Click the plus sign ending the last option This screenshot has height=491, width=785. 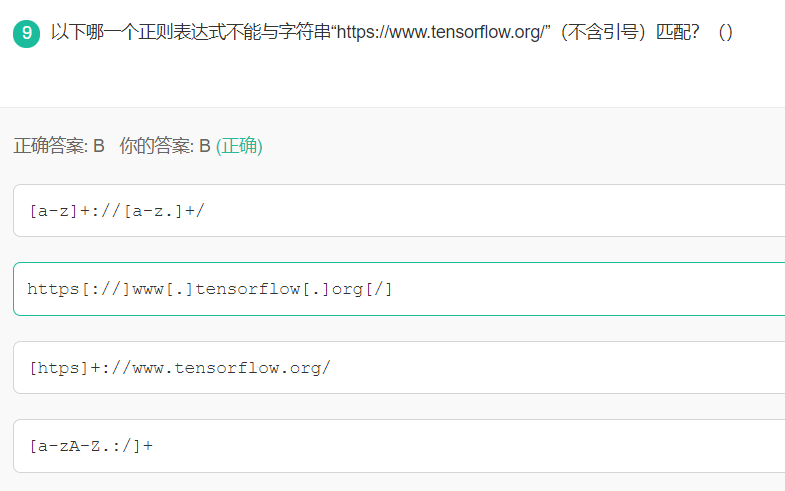[x=148, y=445]
